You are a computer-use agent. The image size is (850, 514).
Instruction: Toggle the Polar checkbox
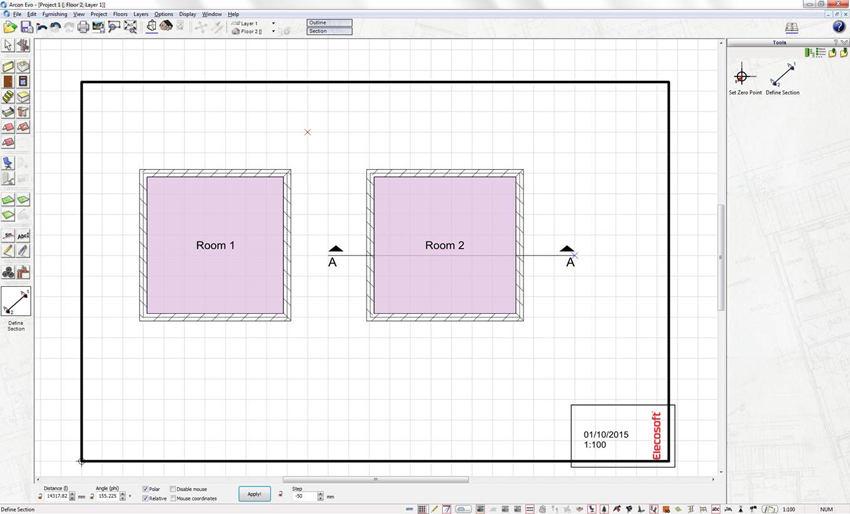(145, 489)
